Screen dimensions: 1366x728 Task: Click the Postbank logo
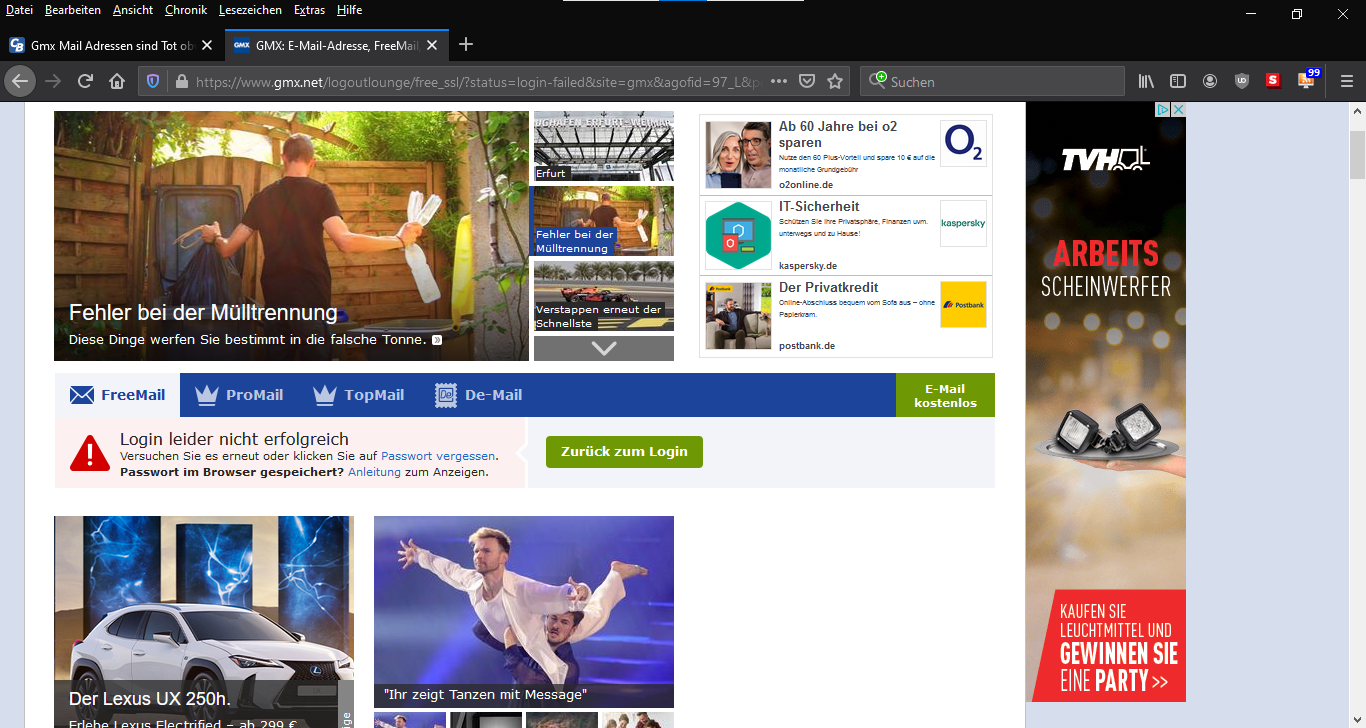click(963, 304)
